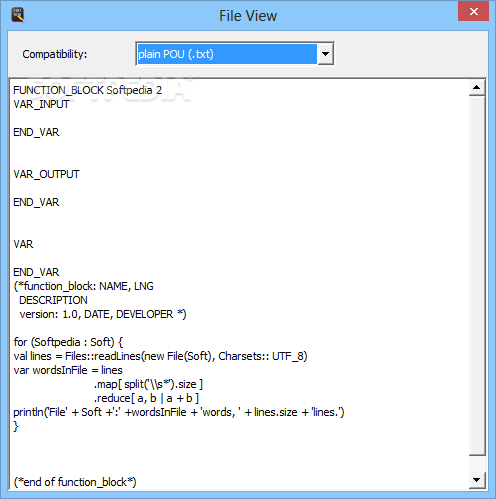This screenshot has height=499, width=496.
Task: Click the vertical scrollbar thumb
Action: 477,275
